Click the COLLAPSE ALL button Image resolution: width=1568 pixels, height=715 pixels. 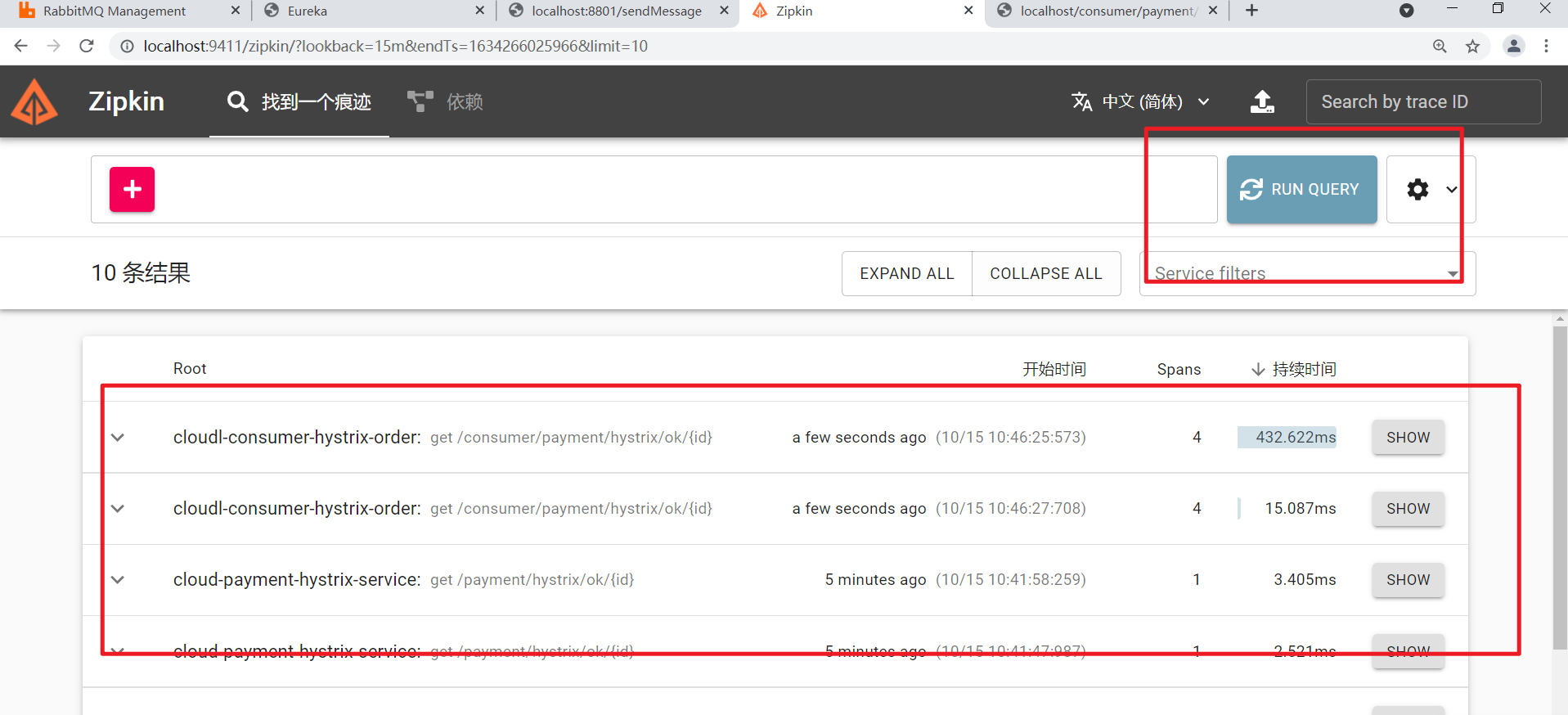(1046, 273)
